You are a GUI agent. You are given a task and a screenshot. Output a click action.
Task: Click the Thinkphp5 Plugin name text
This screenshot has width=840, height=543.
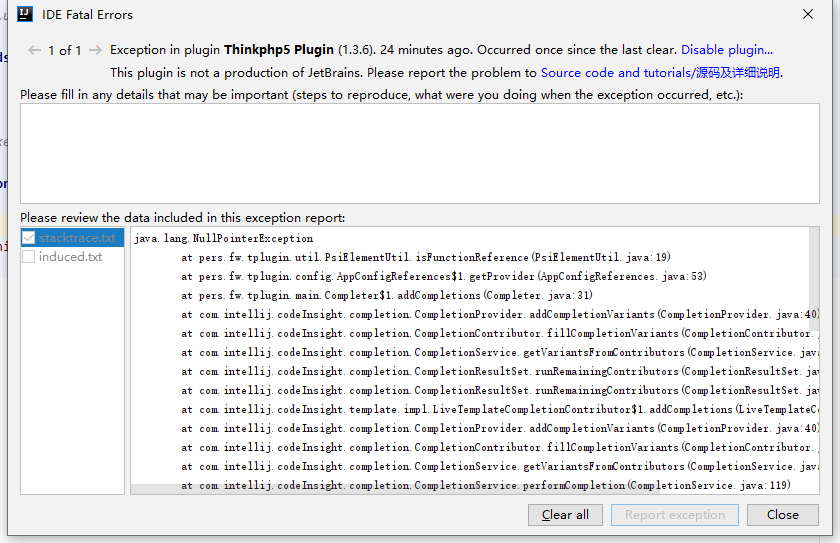click(279, 50)
